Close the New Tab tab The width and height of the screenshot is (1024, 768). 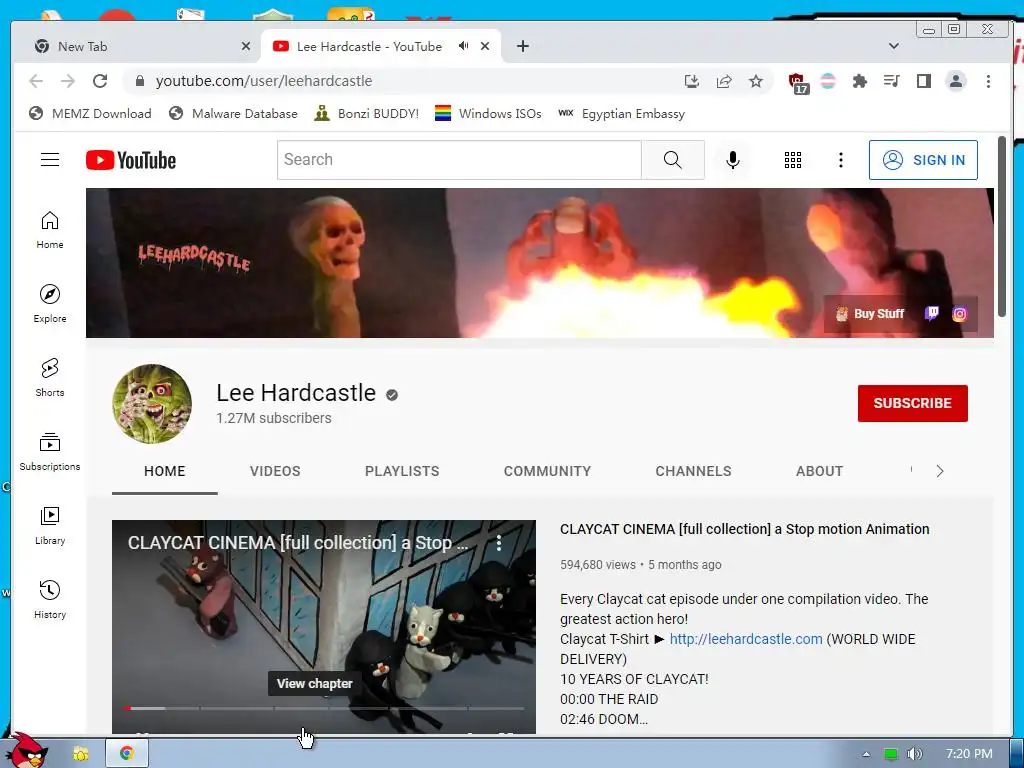coord(246,46)
